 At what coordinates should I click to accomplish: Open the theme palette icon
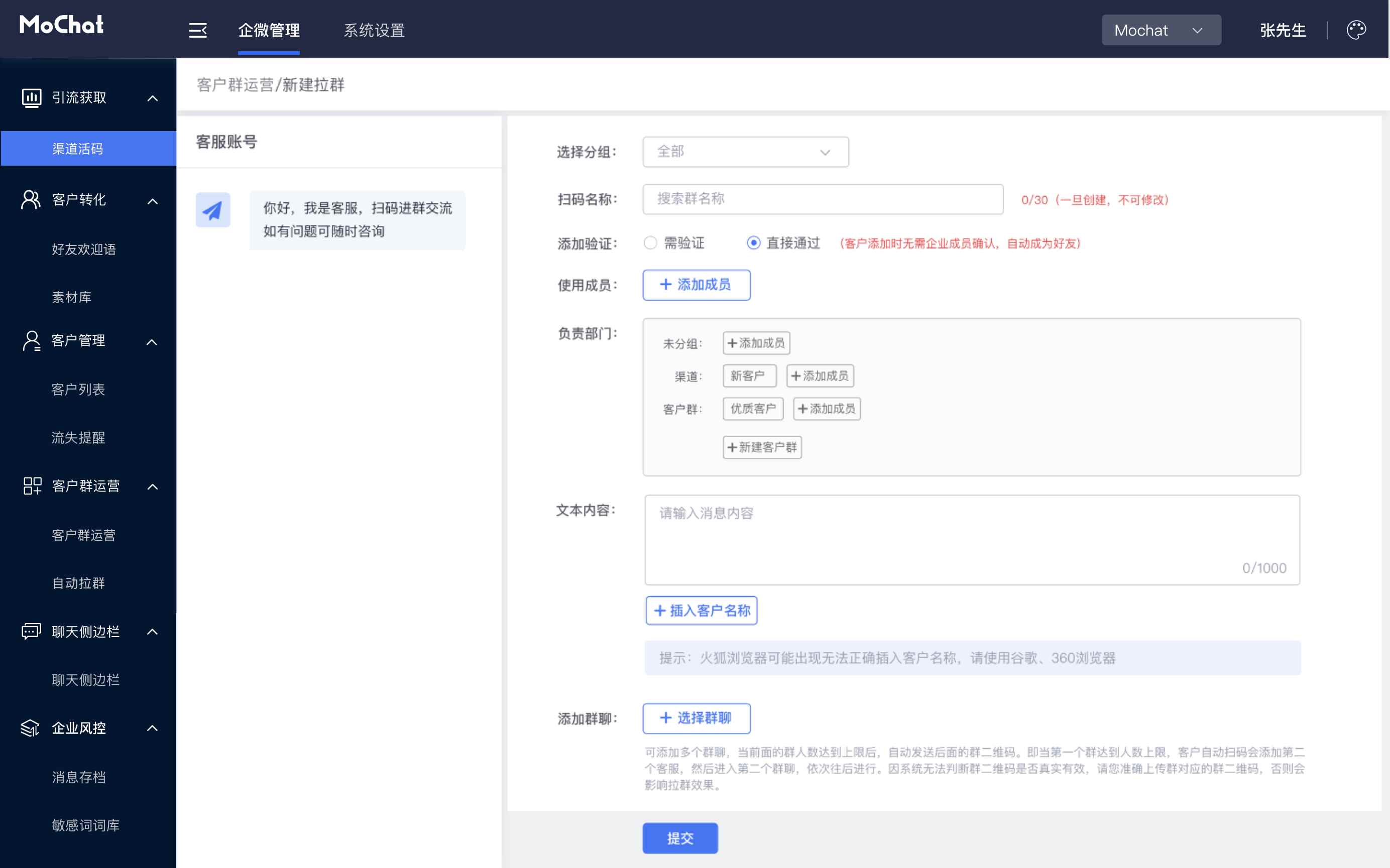[1355, 30]
